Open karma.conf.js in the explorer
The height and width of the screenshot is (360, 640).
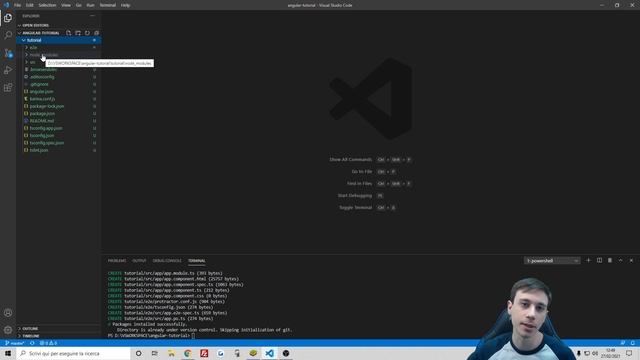click(59, 99)
